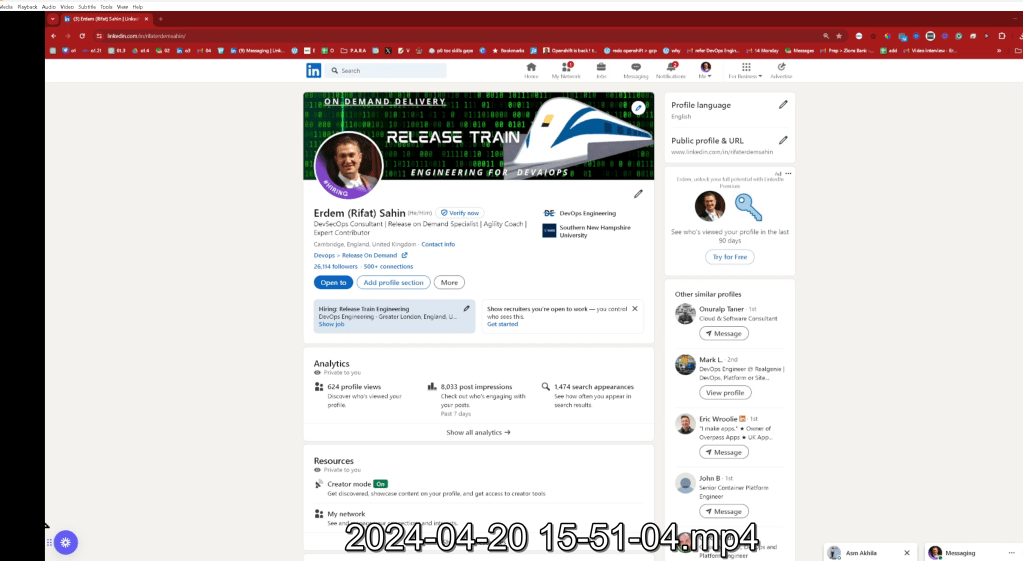Screen dimensions: 1023x561
Task: Open a new browser tab
Action: 160,19
